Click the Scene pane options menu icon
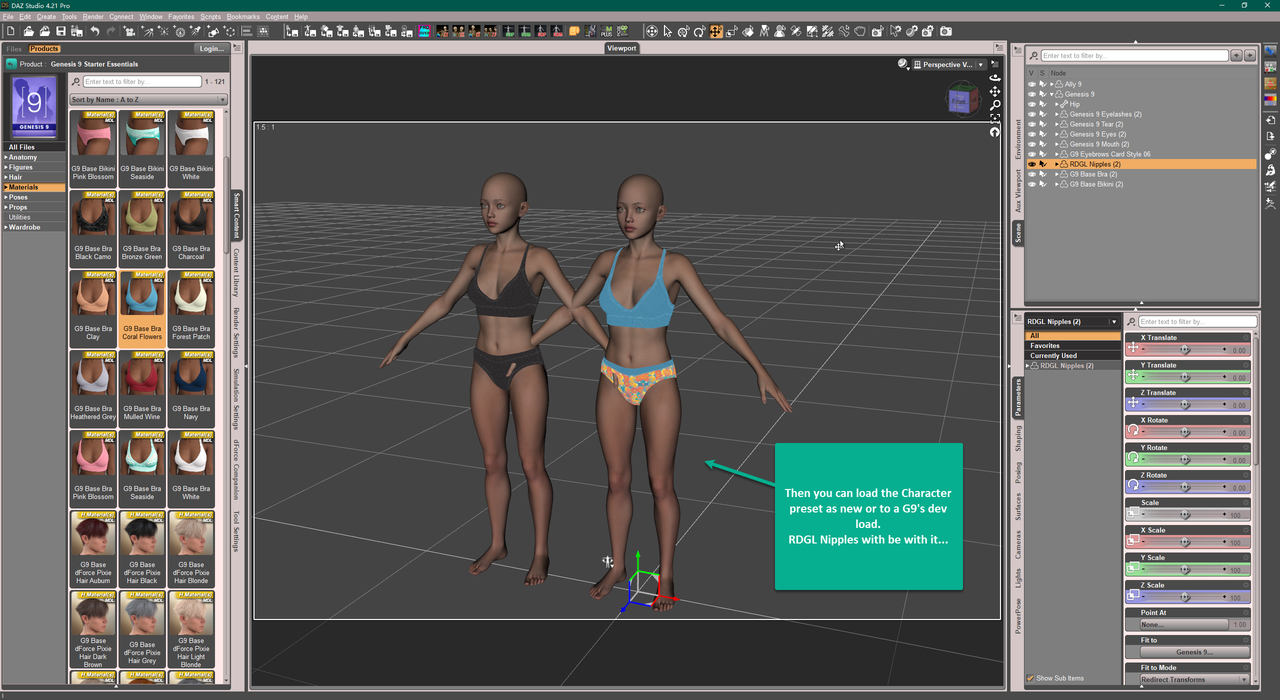The image size is (1280, 700). click(x=1020, y=48)
